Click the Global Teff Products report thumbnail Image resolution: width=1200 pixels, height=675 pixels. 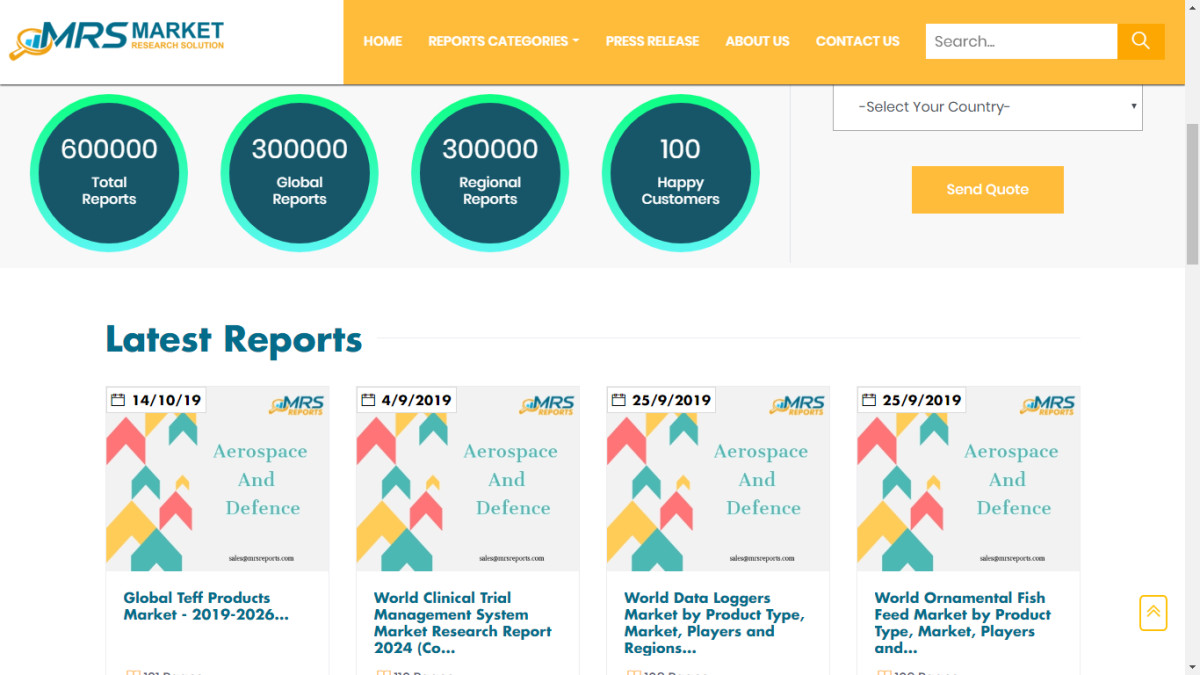click(x=217, y=479)
